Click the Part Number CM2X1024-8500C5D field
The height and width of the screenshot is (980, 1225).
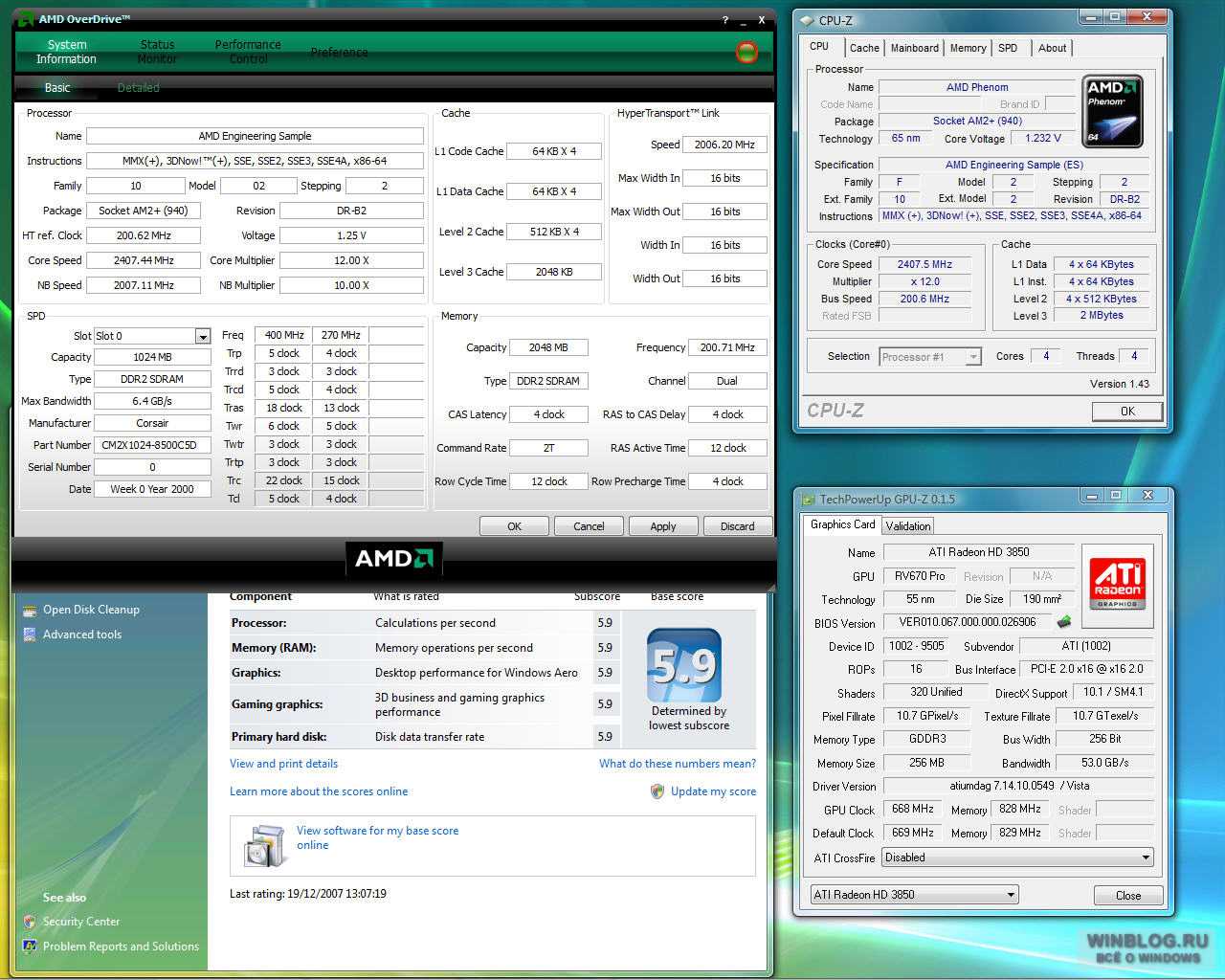[152, 445]
